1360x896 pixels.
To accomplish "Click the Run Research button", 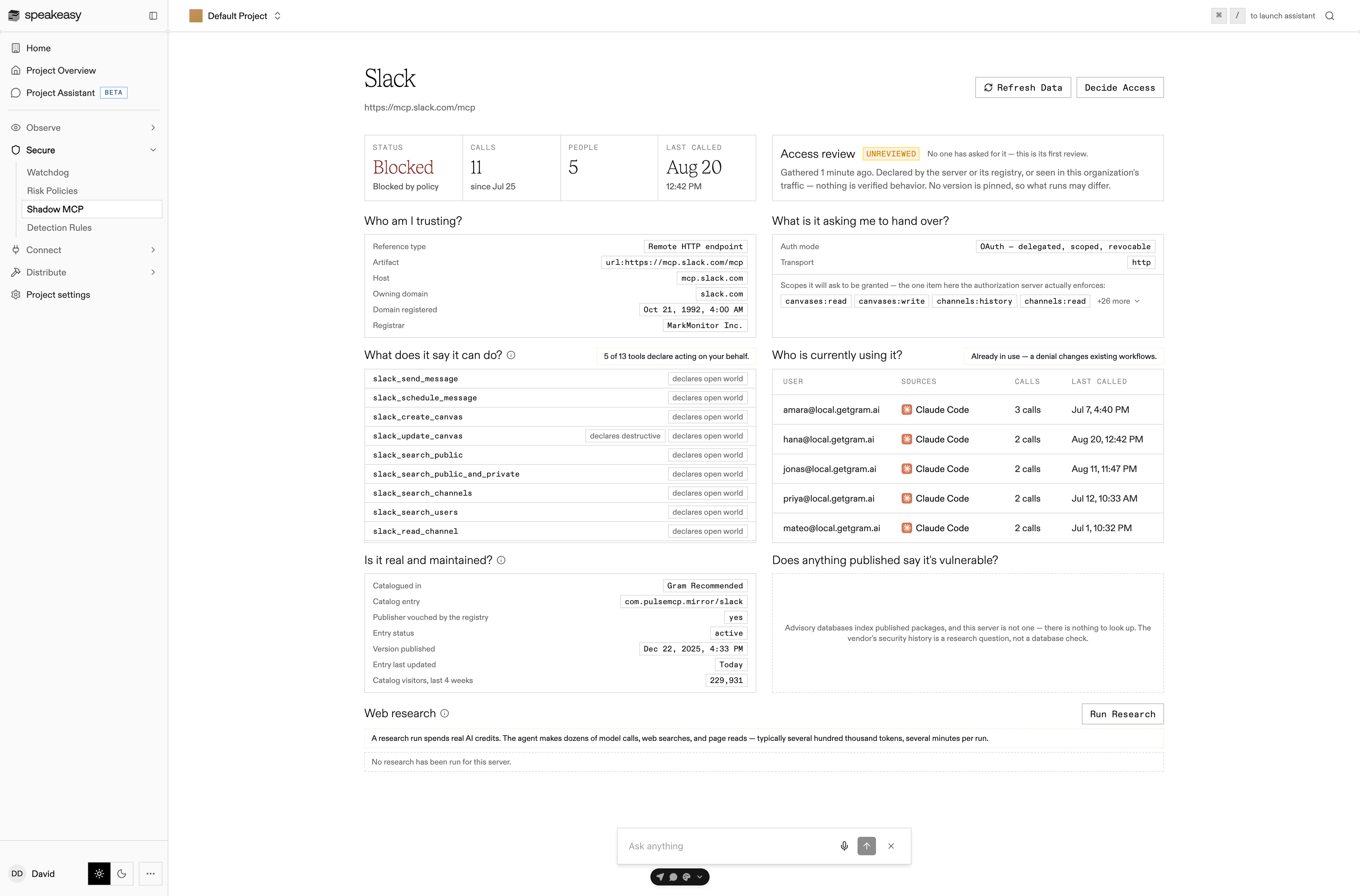I will tap(1122, 714).
